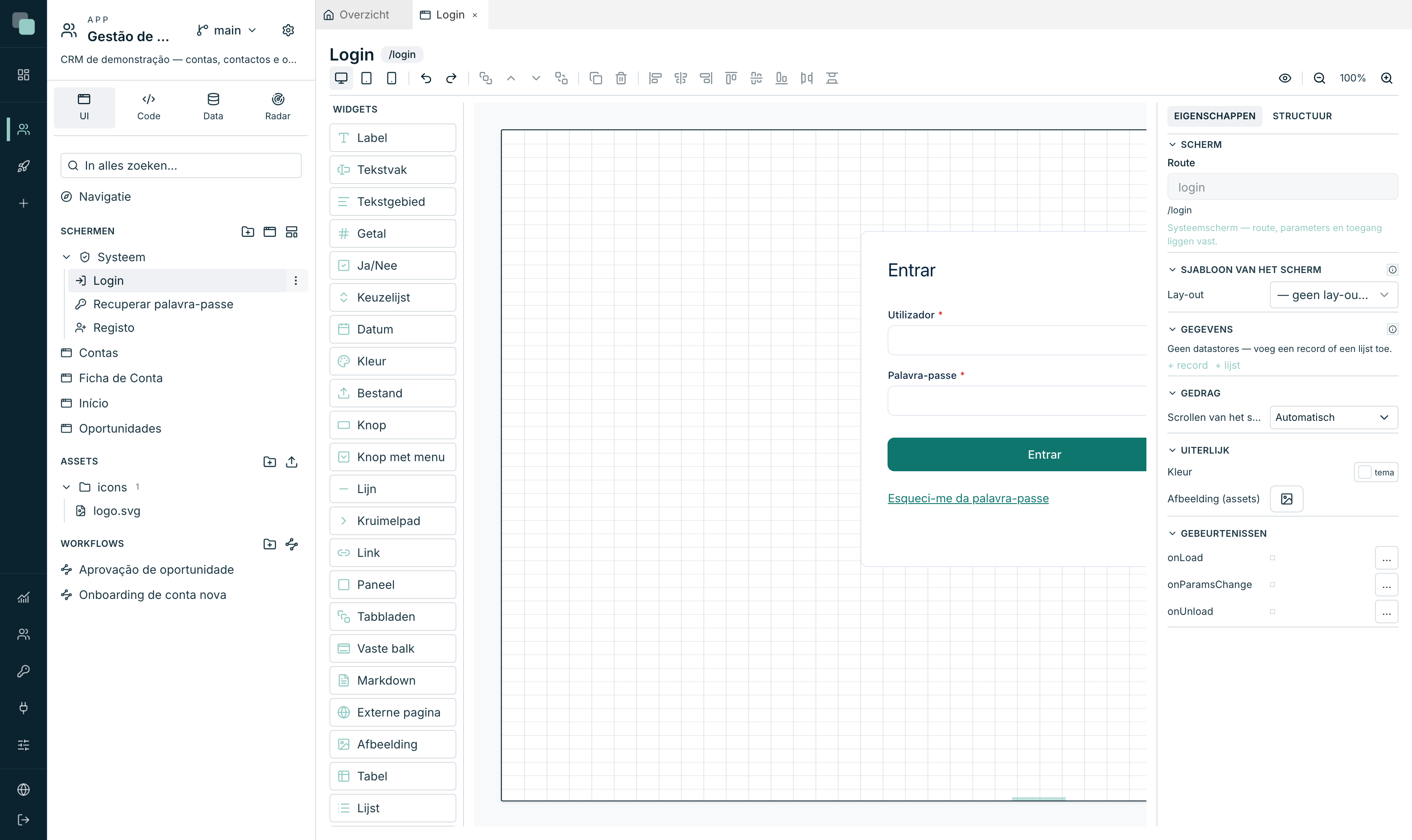Image resolution: width=1412 pixels, height=840 pixels.
Task: Align selected widgets to the bottom
Action: (782, 78)
